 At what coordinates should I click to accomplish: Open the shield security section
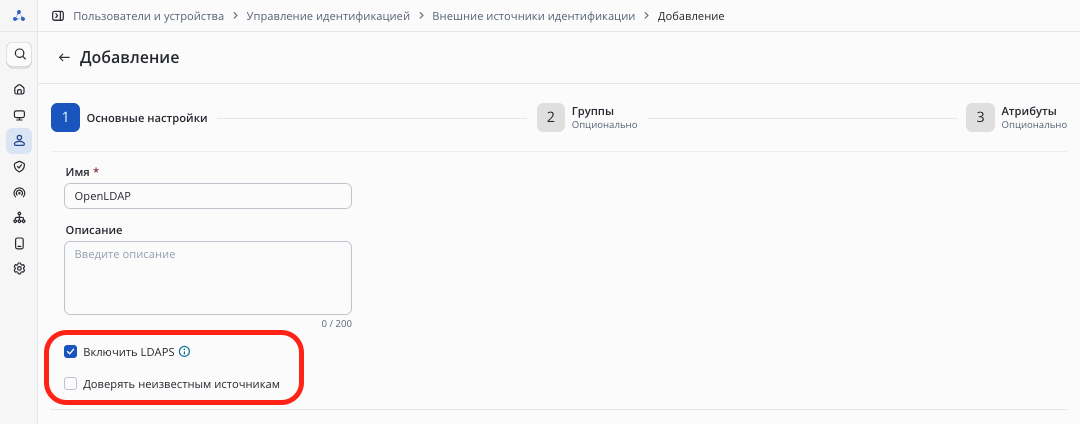19,166
